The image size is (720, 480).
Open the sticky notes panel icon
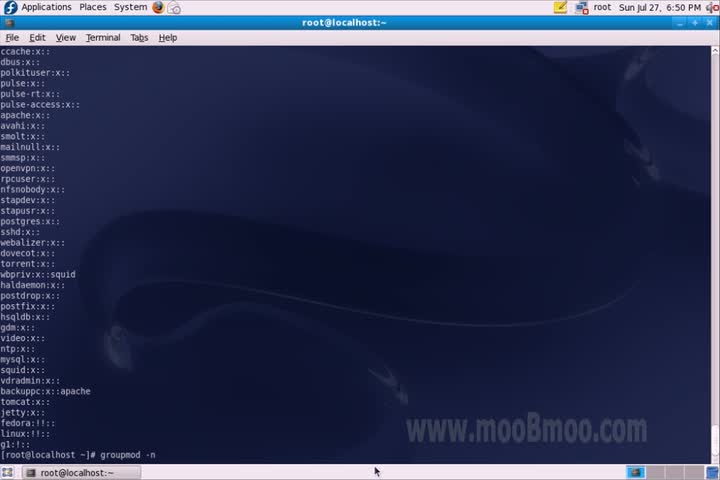560,7
